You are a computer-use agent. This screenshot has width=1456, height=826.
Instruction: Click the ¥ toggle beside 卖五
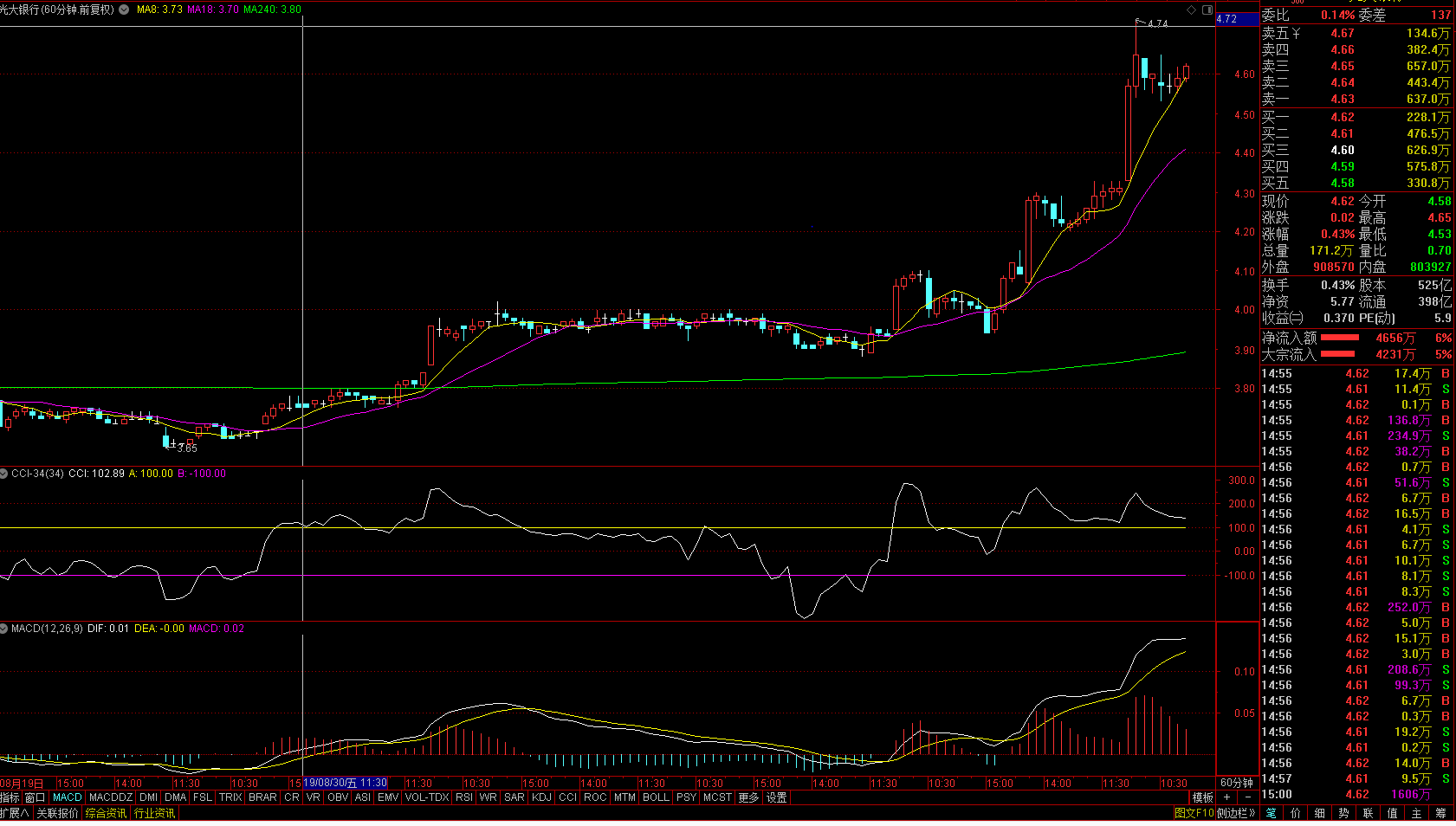(x=1297, y=33)
